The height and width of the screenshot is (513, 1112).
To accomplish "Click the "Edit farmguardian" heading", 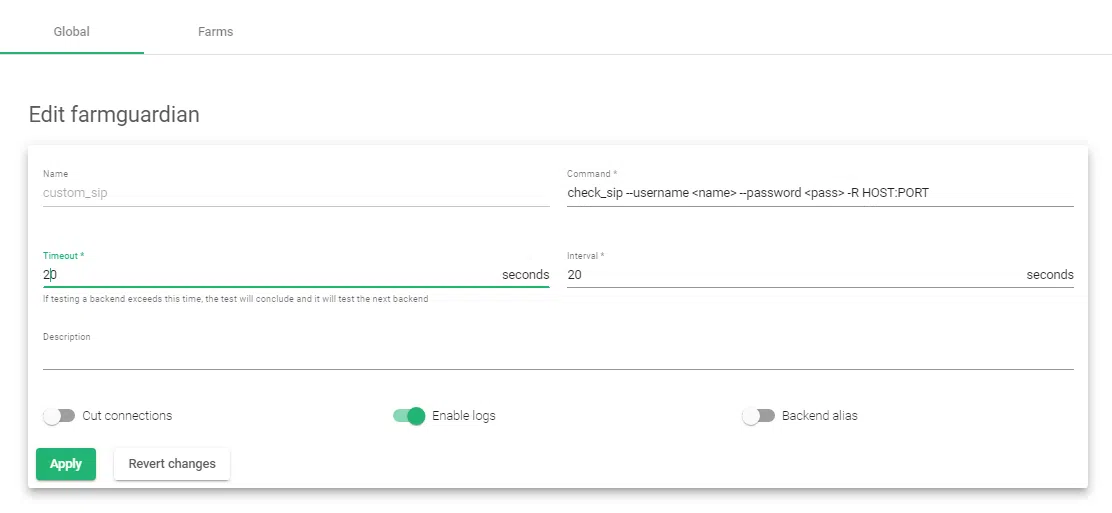I will click(114, 115).
